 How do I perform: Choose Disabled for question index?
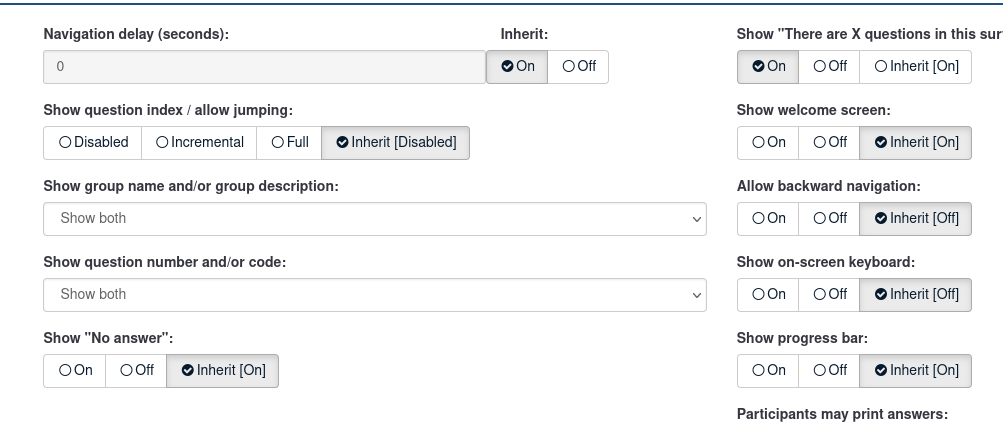[x=93, y=143]
